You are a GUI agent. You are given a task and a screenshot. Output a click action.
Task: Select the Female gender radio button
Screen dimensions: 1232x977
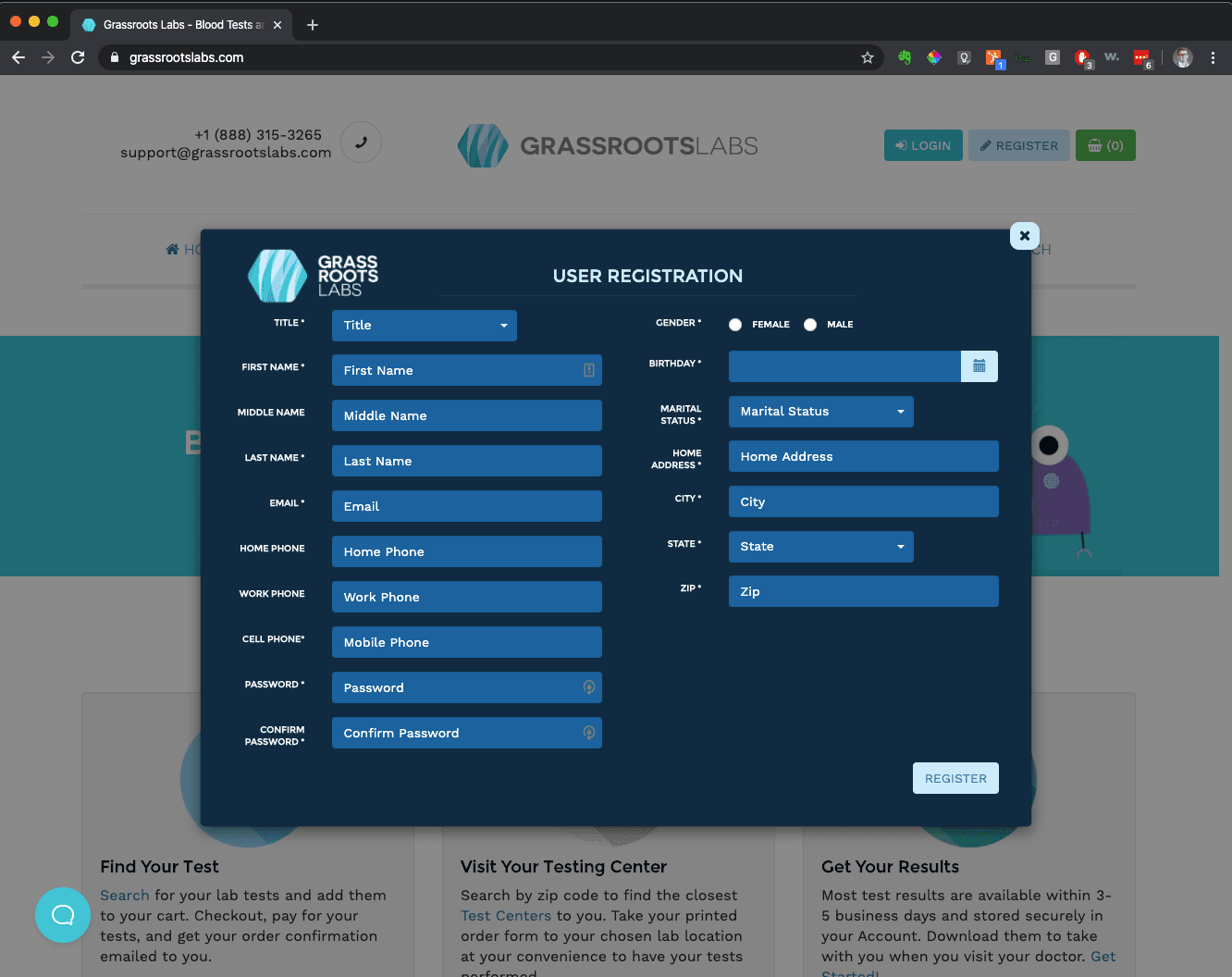point(735,325)
